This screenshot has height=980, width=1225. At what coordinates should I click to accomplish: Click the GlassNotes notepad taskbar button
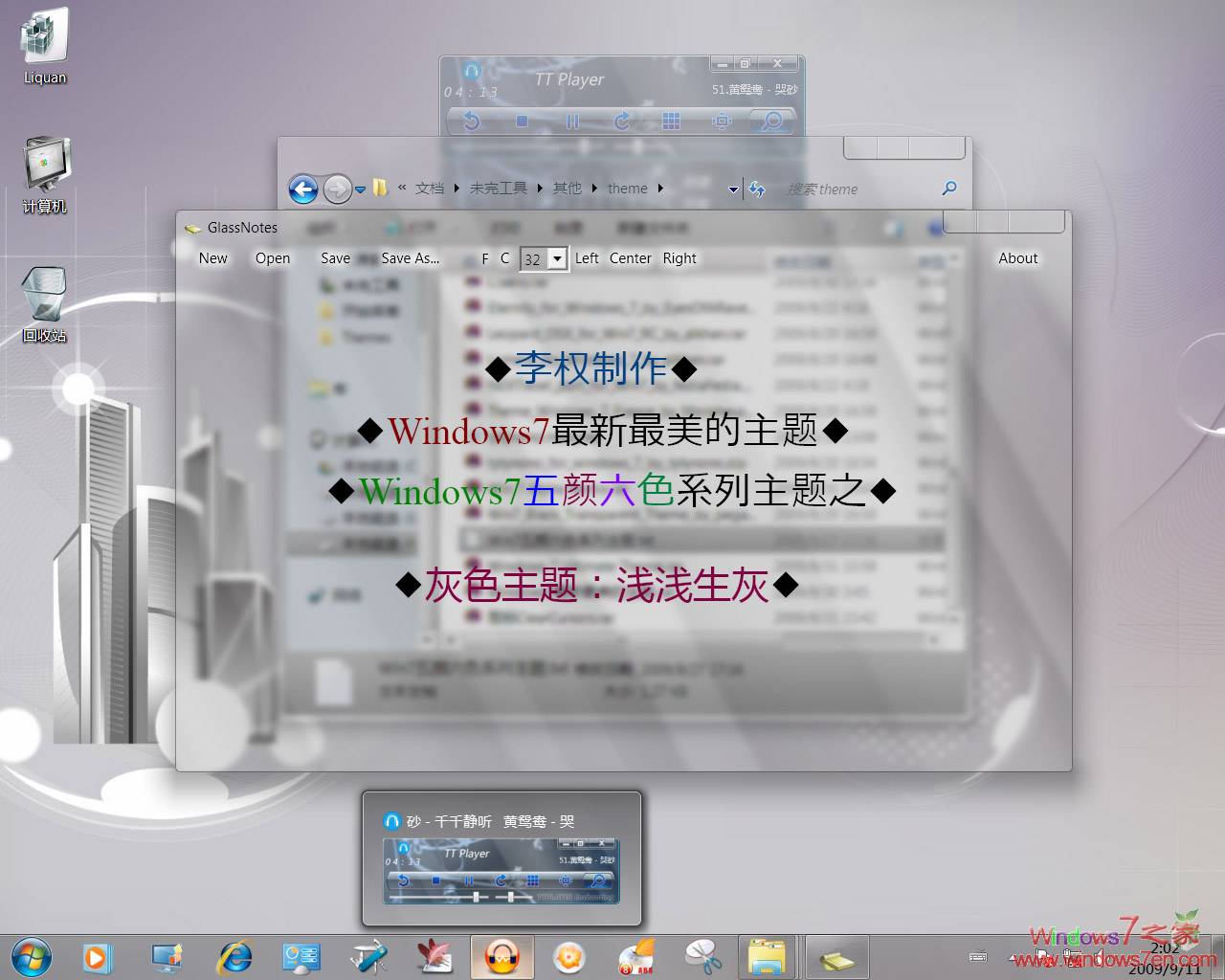click(x=837, y=956)
